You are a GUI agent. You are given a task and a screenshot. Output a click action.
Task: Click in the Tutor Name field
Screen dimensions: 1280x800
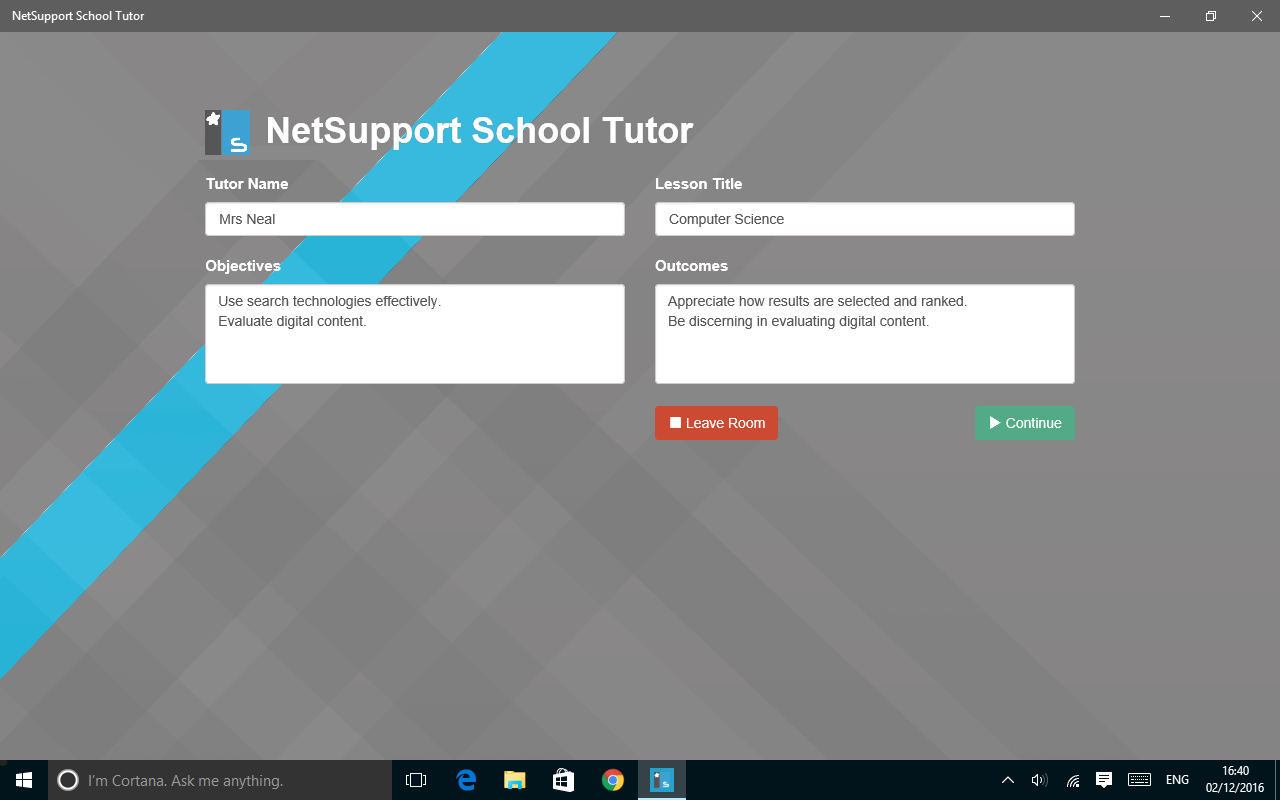[415, 219]
